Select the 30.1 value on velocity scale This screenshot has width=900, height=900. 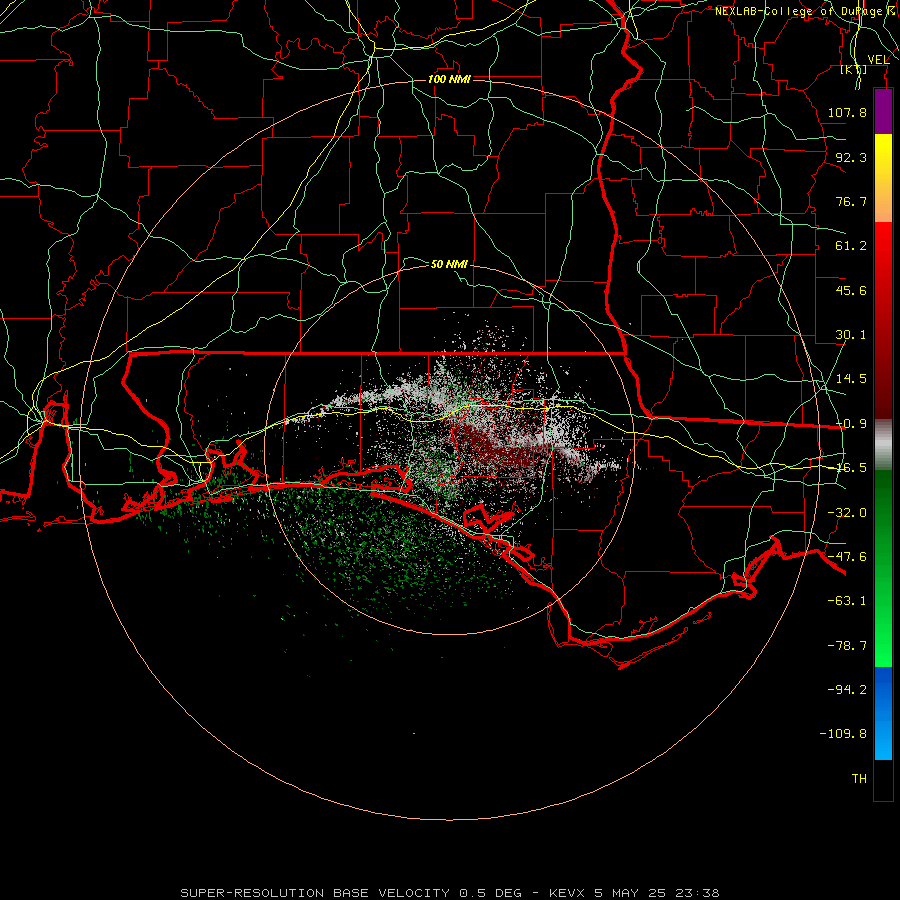click(851, 335)
